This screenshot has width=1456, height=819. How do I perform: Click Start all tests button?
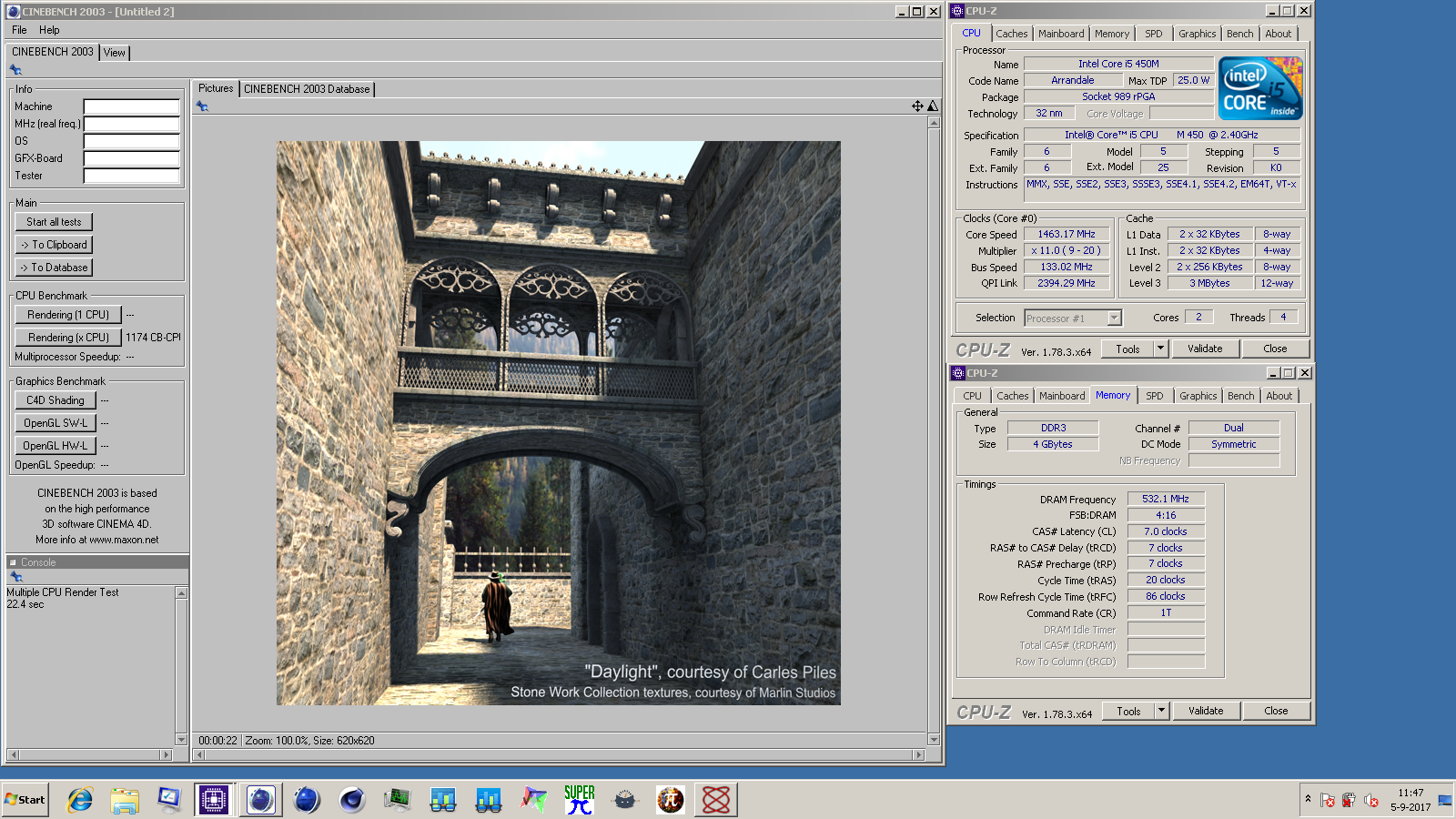click(x=54, y=222)
